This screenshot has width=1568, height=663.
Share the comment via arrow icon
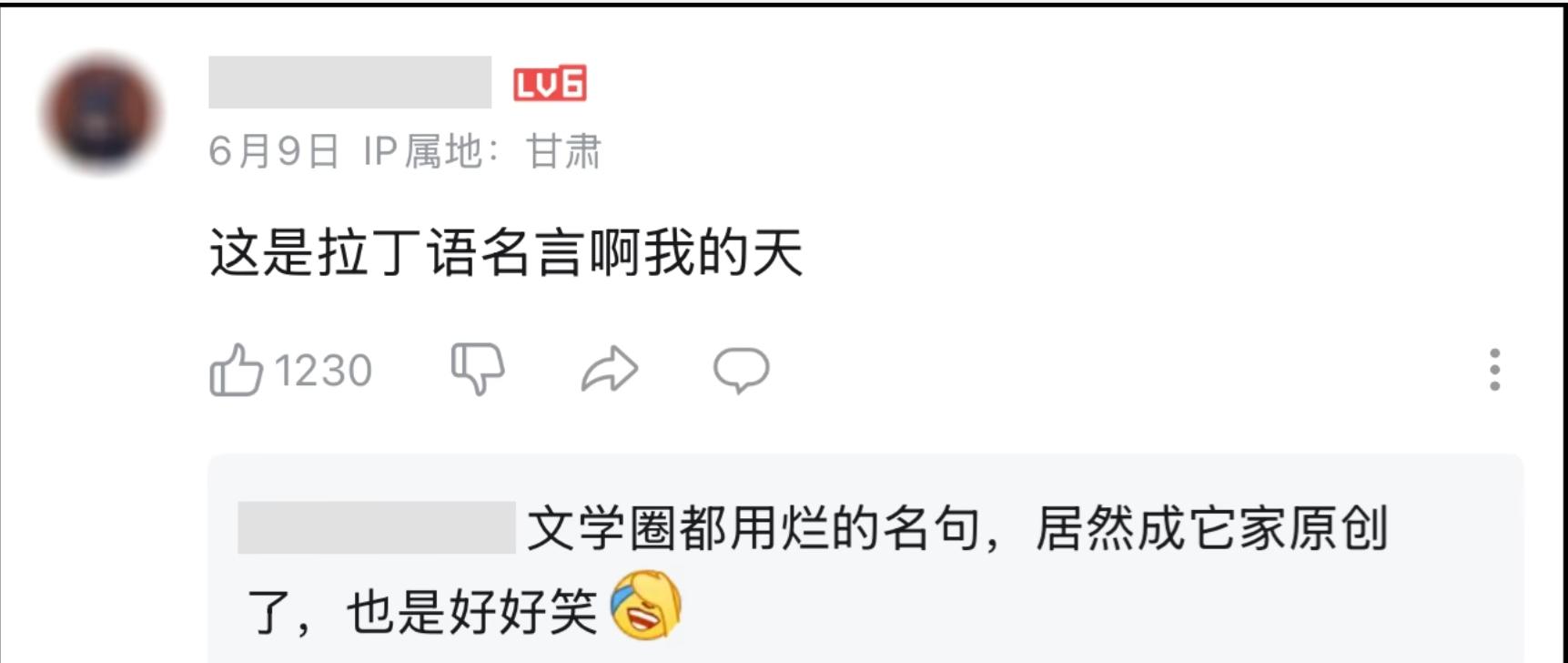point(610,369)
